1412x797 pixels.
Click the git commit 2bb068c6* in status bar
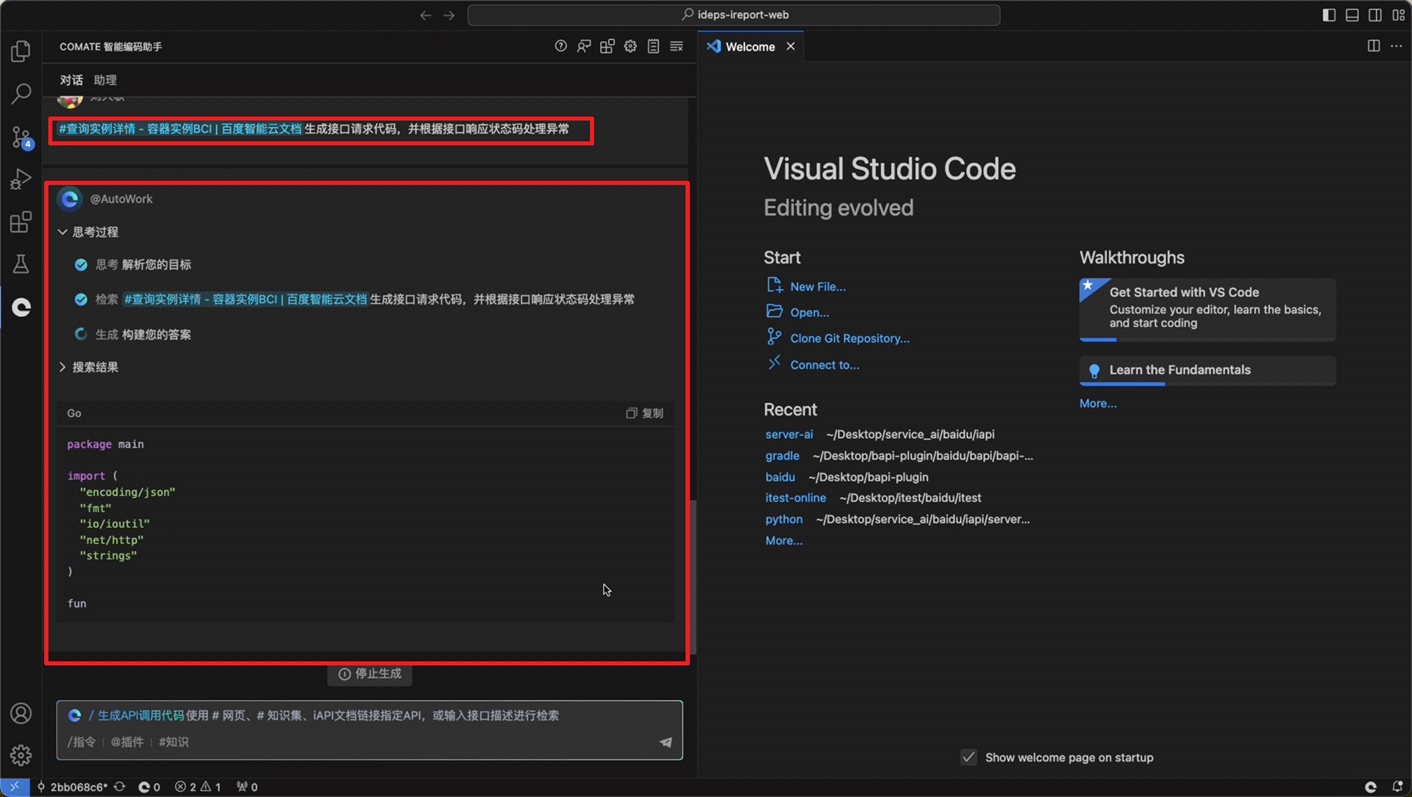72,787
